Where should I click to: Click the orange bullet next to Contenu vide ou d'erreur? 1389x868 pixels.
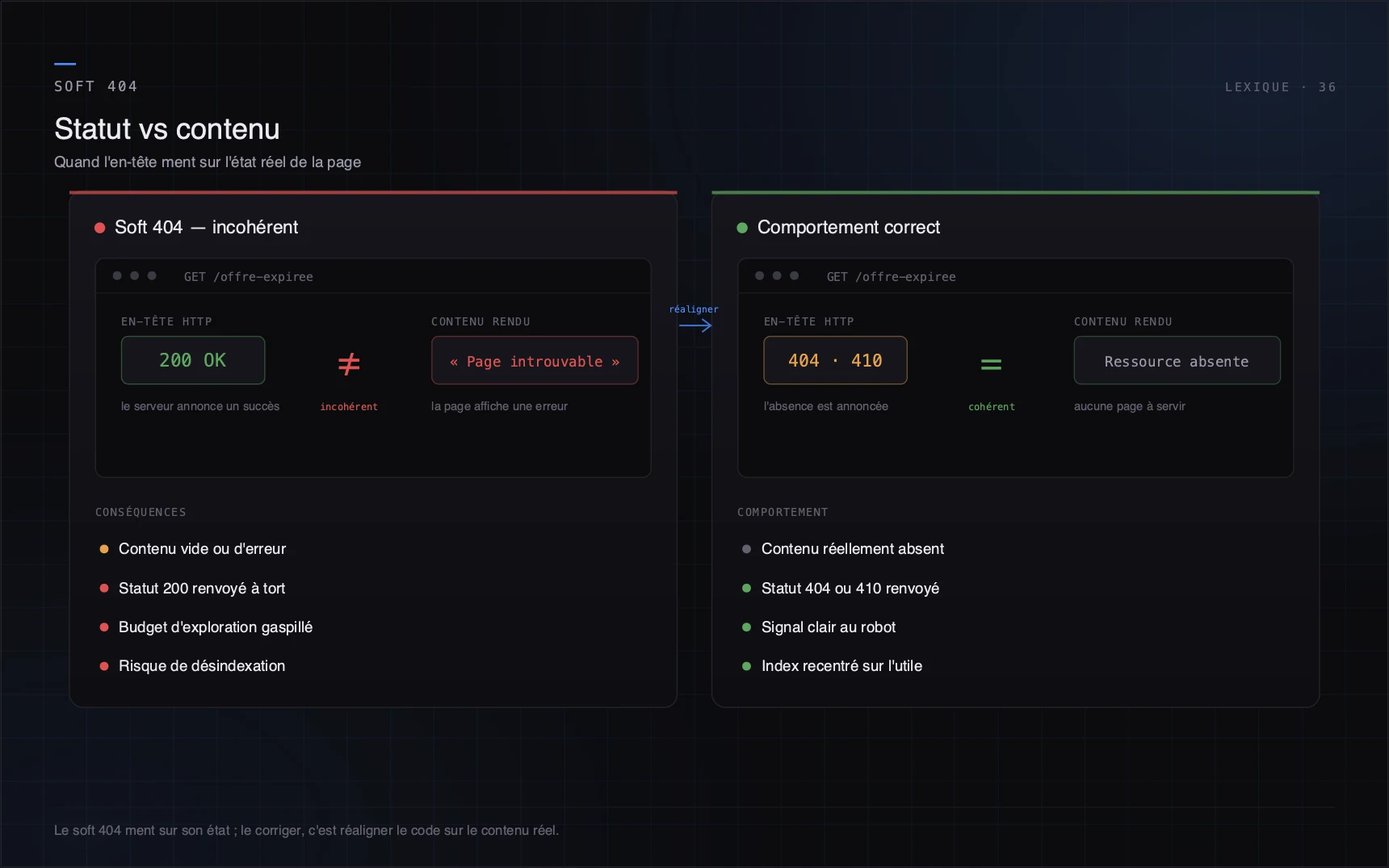(103, 549)
